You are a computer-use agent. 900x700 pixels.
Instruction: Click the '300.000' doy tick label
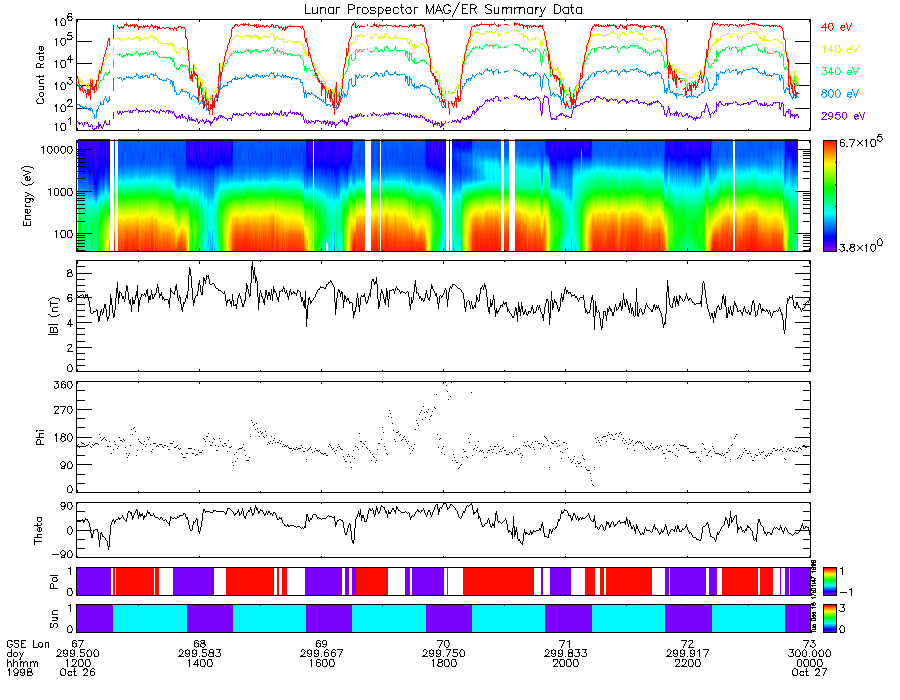(x=809, y=654)
